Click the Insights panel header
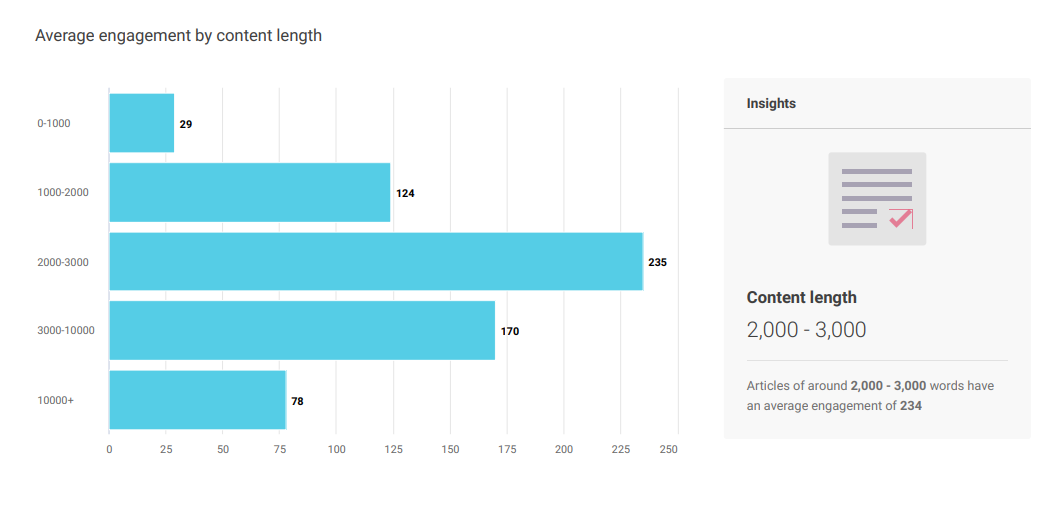Viewport: 1064px width, 505px height. coord(771,103)
